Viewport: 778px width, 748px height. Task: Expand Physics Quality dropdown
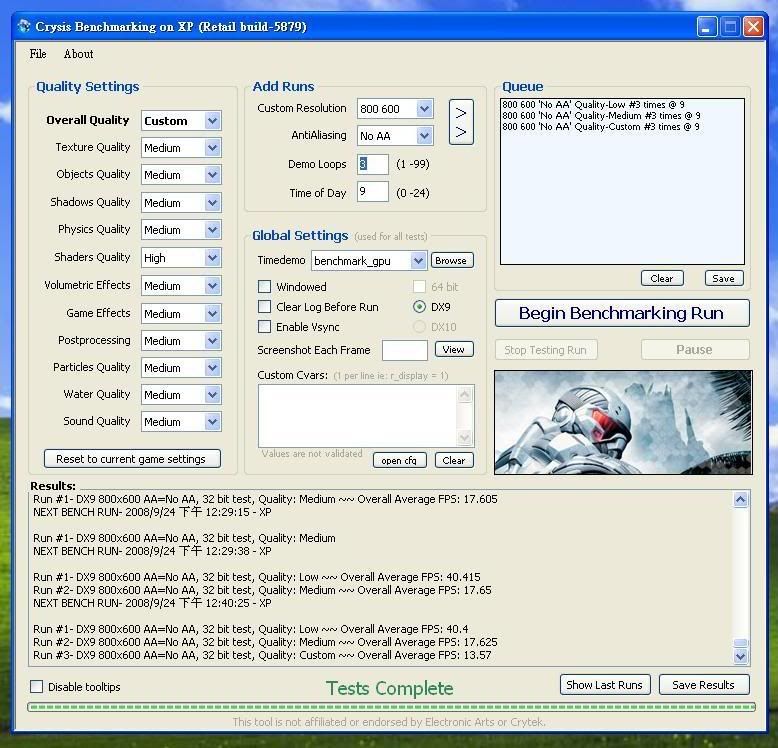[212, 230]
